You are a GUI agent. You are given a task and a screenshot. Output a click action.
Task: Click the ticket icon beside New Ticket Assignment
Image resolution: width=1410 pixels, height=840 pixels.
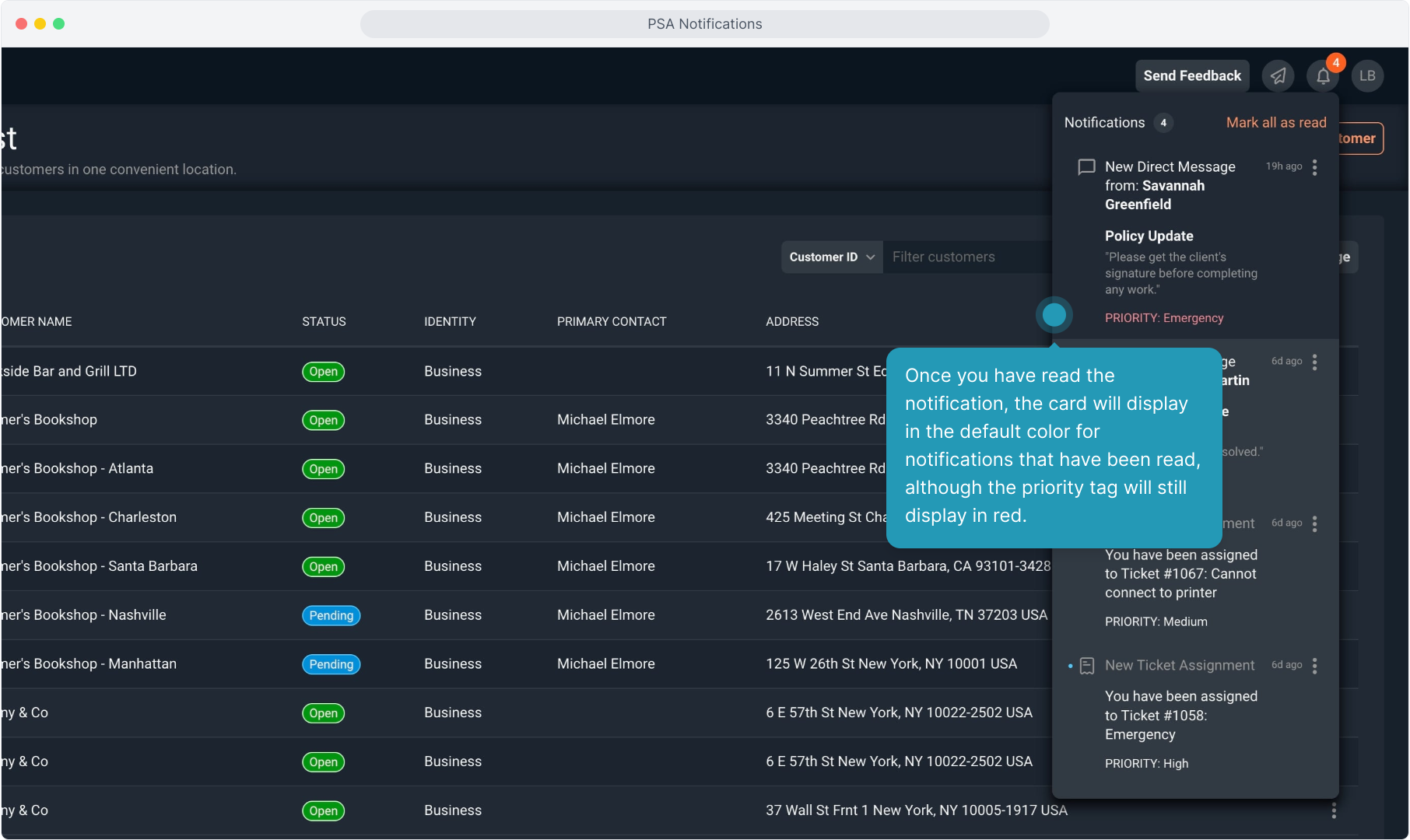tap(1087, 666)
